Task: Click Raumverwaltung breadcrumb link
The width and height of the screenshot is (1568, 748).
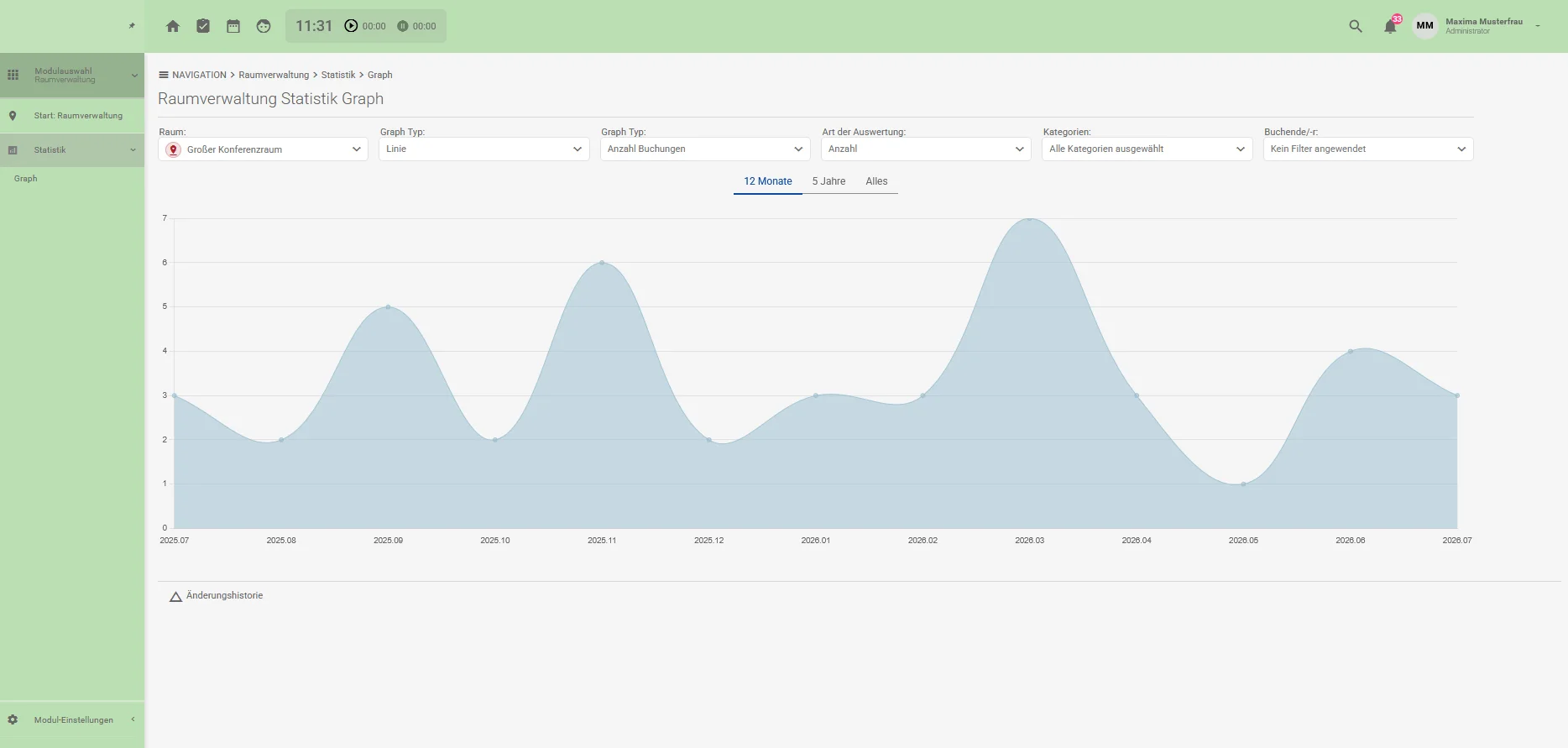Action: pyautogui.click(x=274, y=75)
